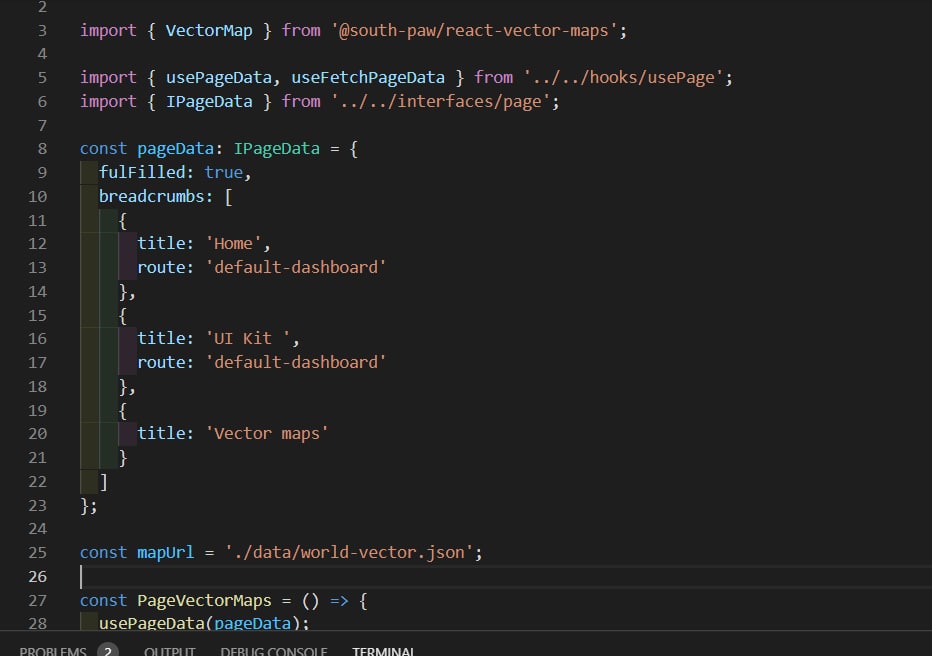Click the 'Home' title string
This screenshot has width=932, height=656.
click(234, 244)
